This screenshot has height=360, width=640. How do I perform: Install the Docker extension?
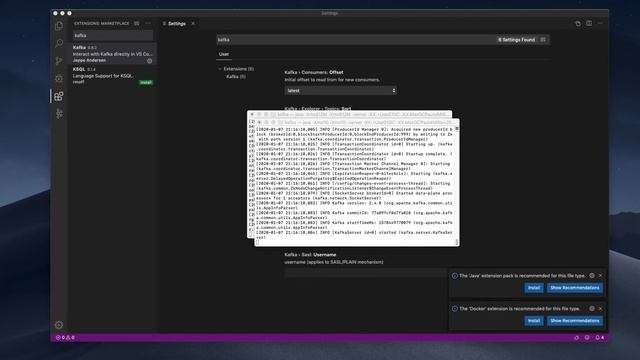pos(534,321)
